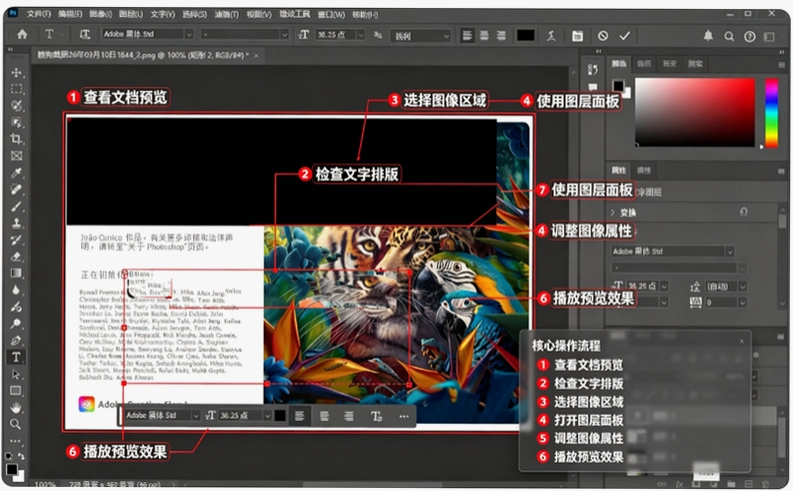Open the 图层(L) menu

tap(130, 14)
